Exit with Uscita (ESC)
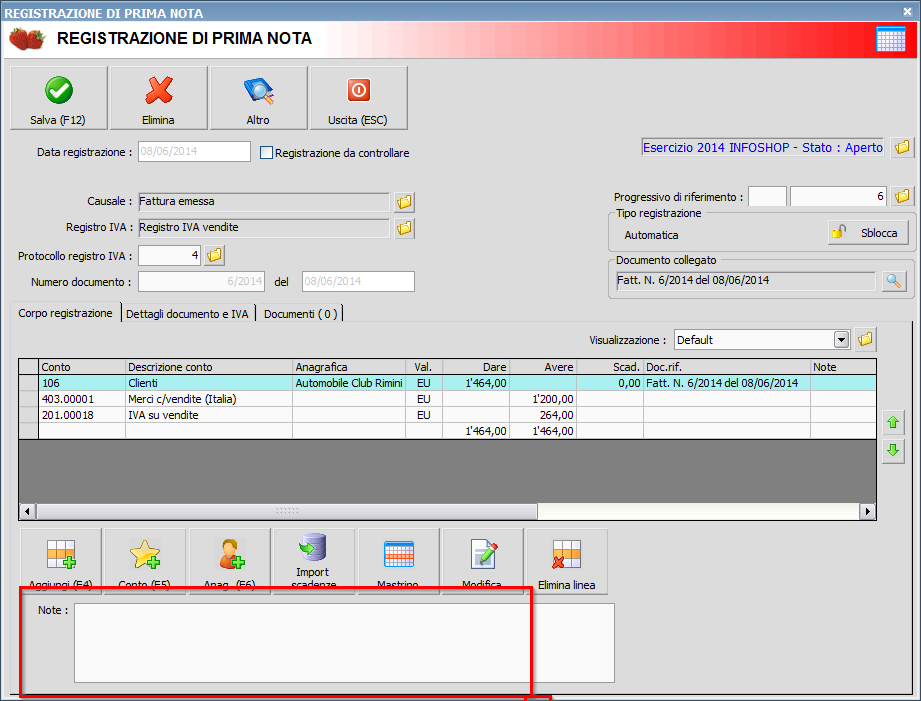The image size is (921, 701). click(x=358, y=98)
